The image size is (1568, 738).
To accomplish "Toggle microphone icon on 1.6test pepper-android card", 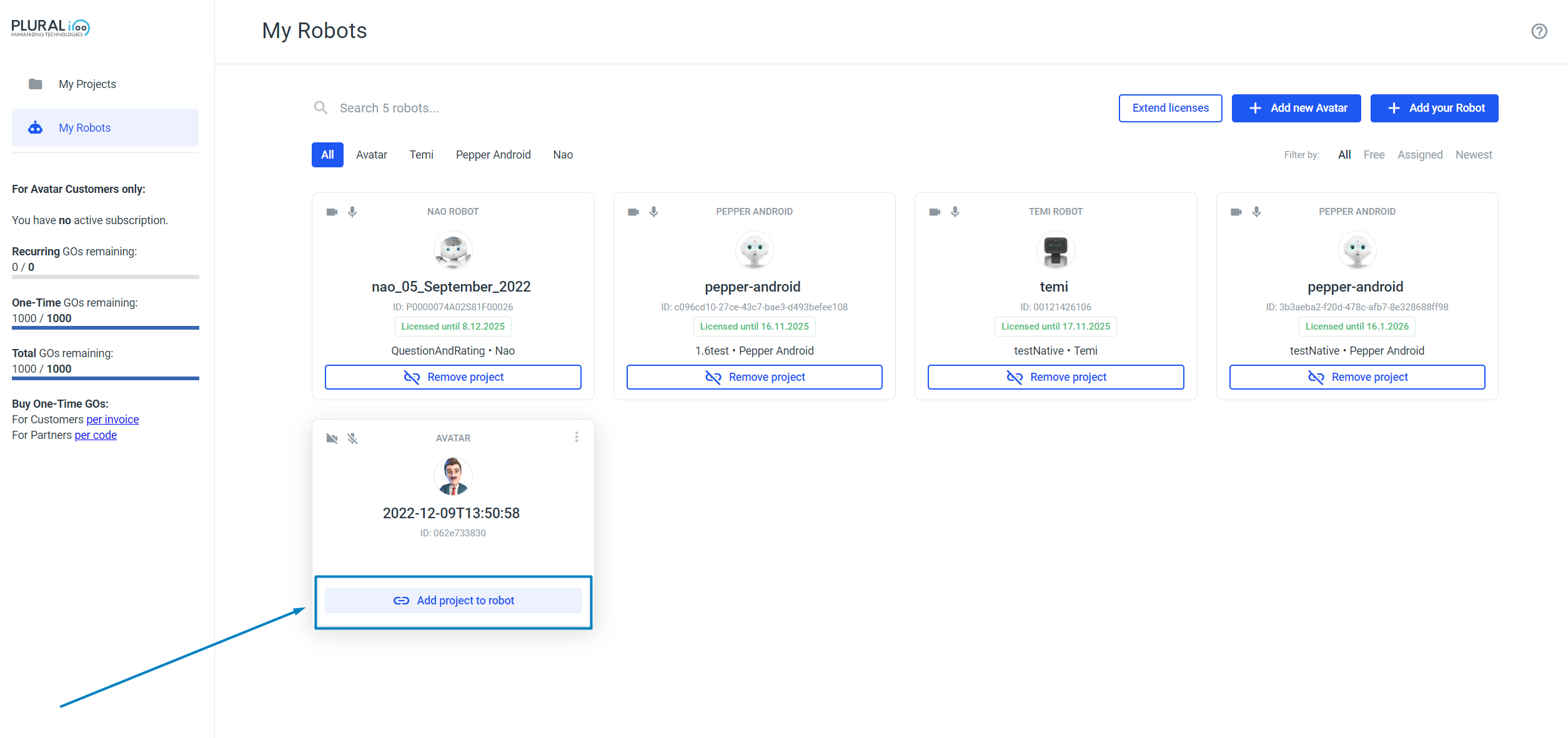I will 654,212.
